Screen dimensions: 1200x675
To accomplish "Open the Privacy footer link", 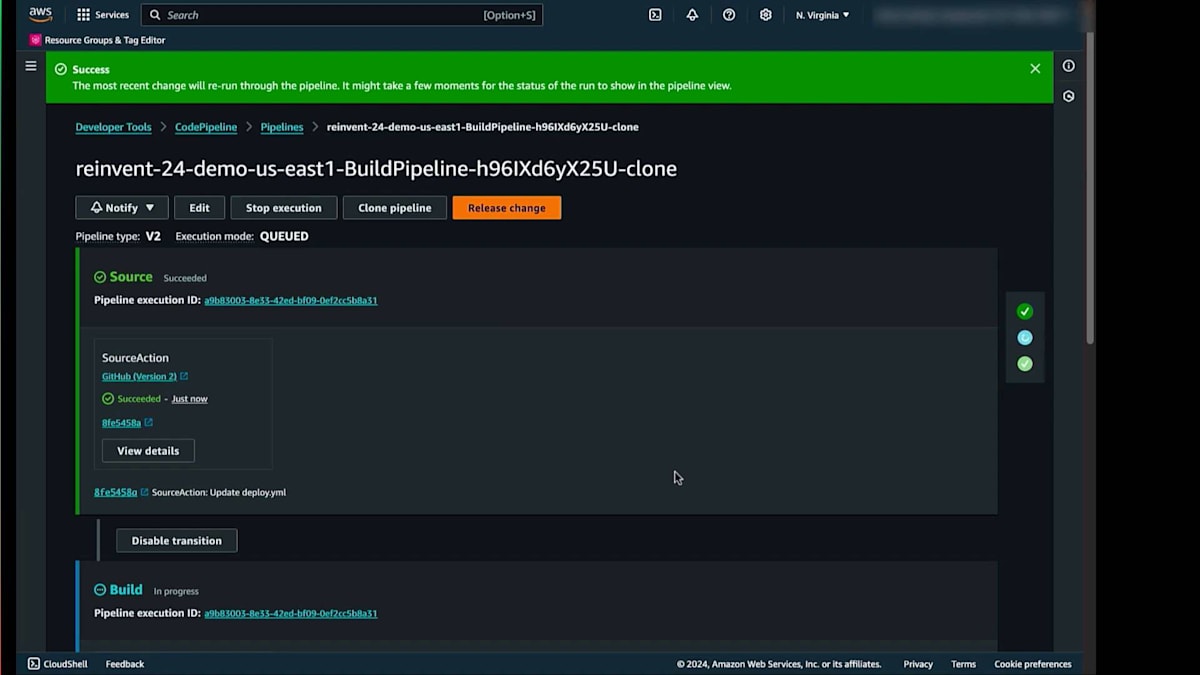I will [918, 664].
